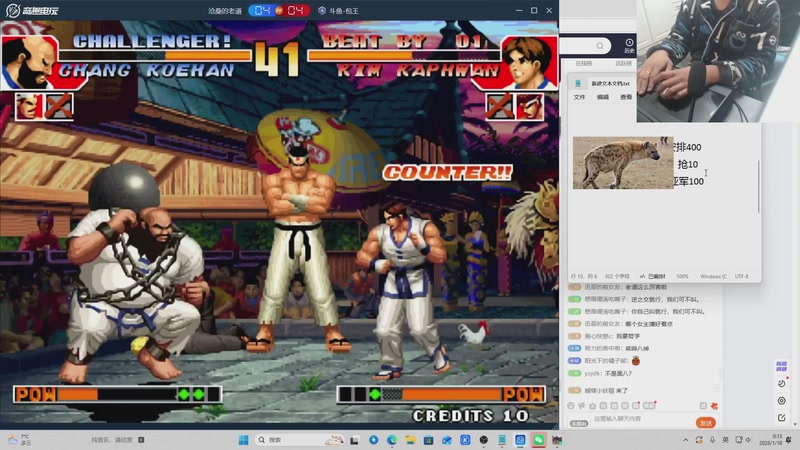Open the 查看 menu in Notepad

pyautogui.click(x=626, y=97)
